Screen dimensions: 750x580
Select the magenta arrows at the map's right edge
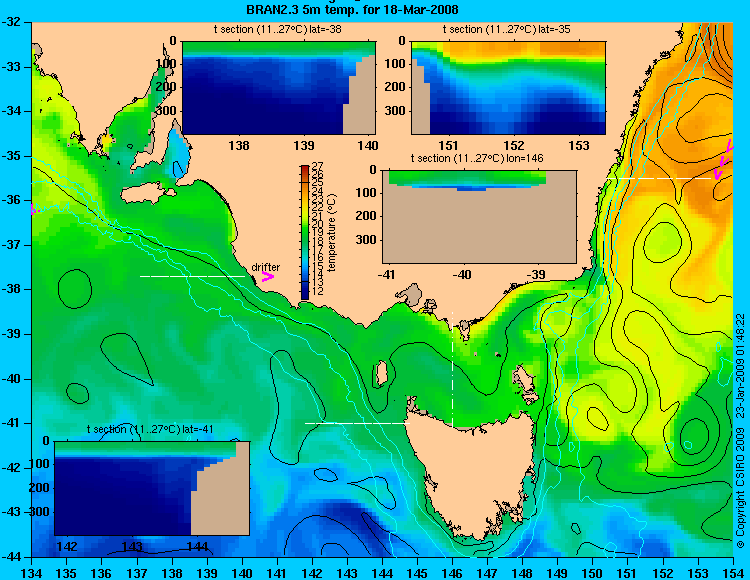[x=723, y=160]
